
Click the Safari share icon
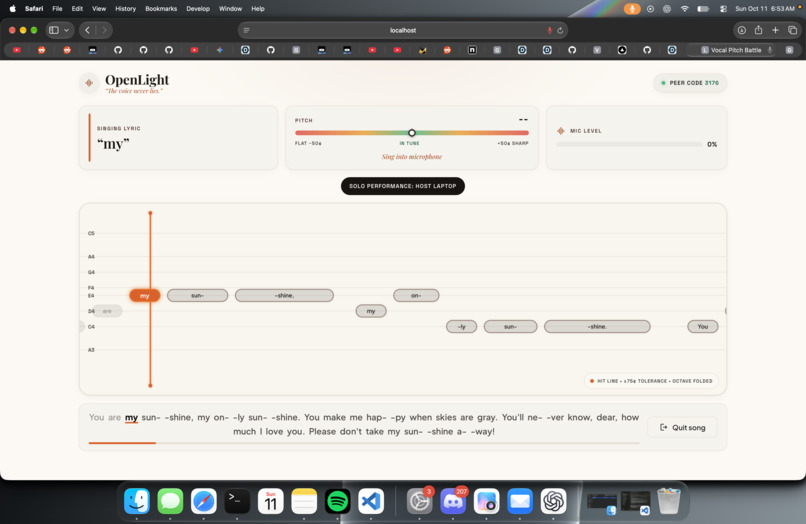point(758,30)
